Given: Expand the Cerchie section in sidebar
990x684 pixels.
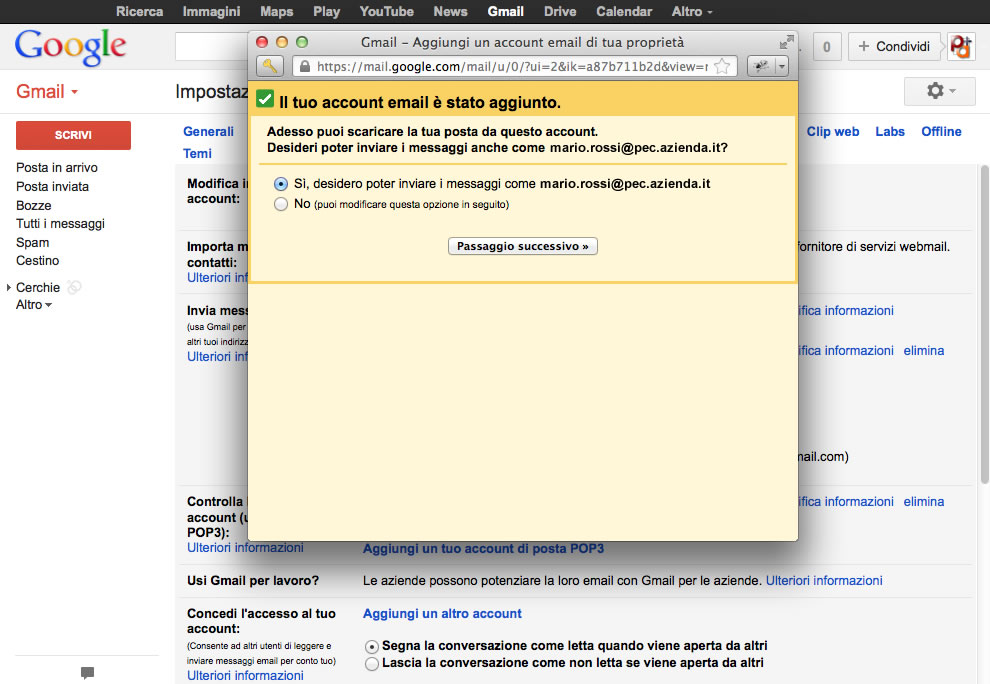Looking at the screenshot, I should point(9,288).
